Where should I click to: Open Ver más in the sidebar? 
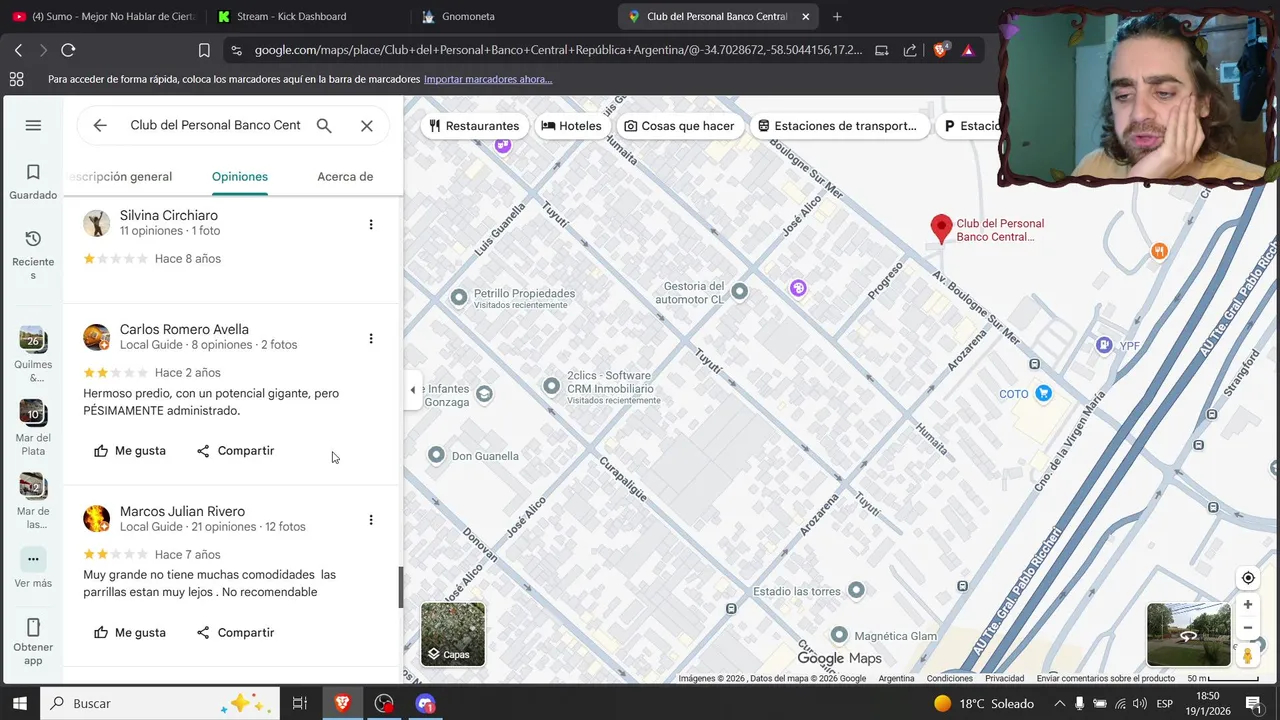click(33, 568)
